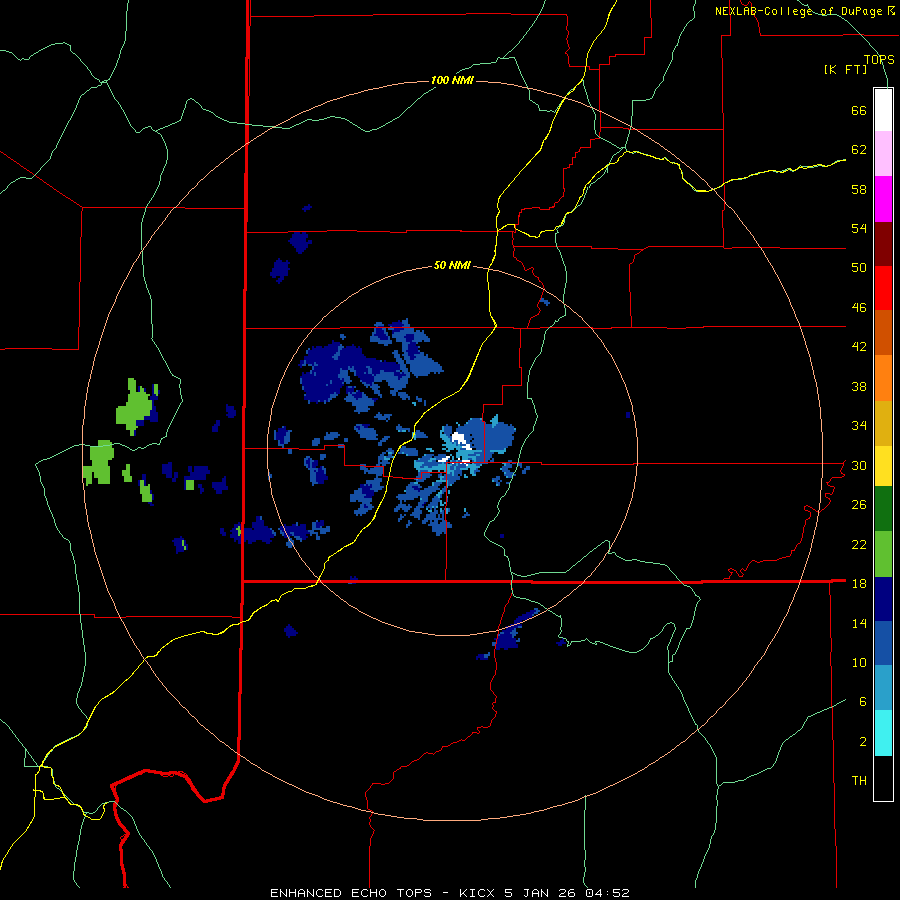900x900 pixels.
Task: Click the 38 legend value
Action: 859,386
